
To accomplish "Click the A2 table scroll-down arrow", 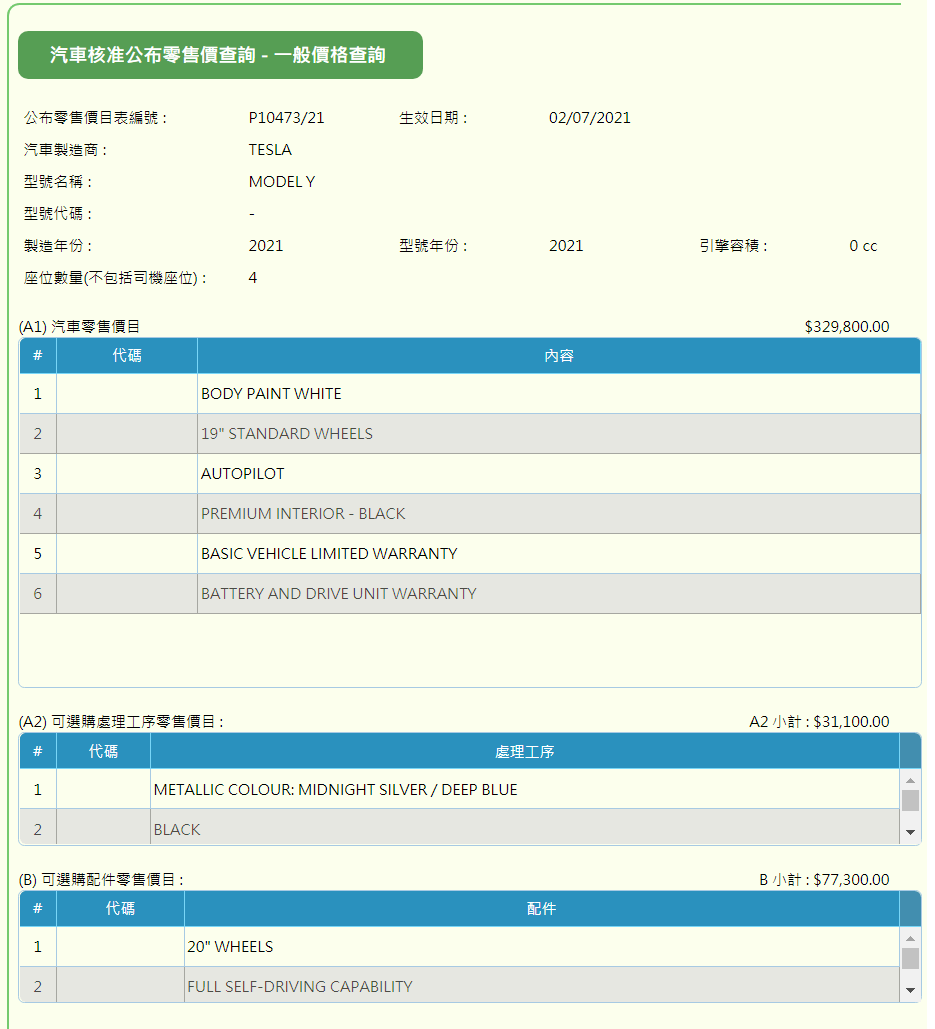I will pos(909,832).
